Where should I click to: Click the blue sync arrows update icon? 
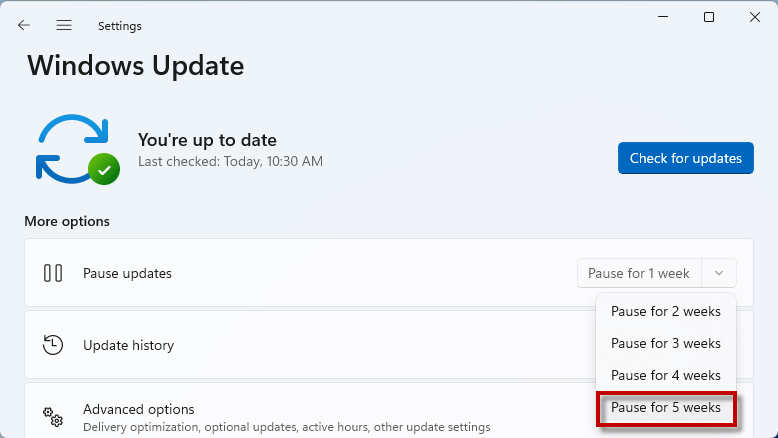(73, 148)
